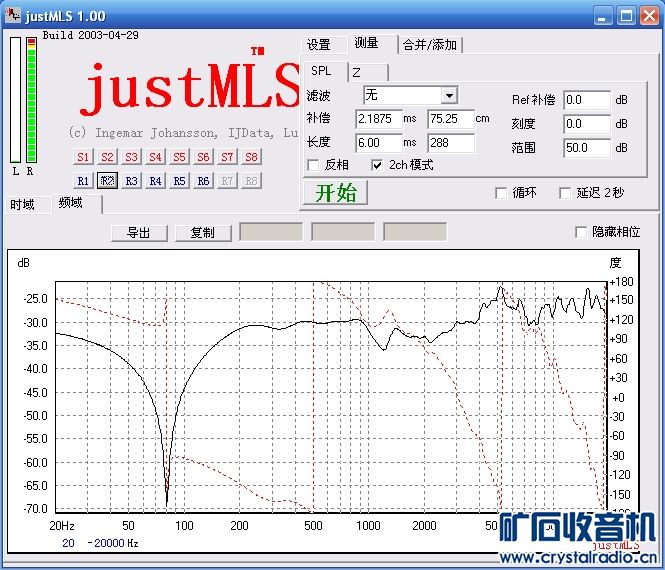
Task: Click the 导出 export button
Action: 139,233
